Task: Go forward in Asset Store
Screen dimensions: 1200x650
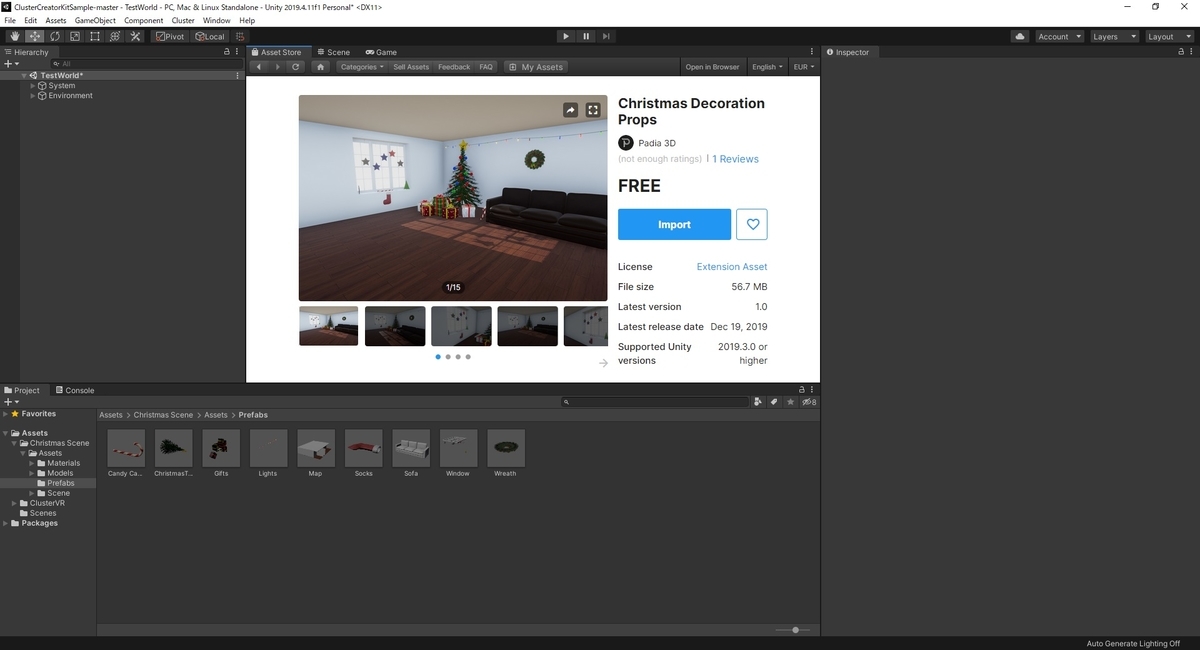Action: click(x=277, y=67)
